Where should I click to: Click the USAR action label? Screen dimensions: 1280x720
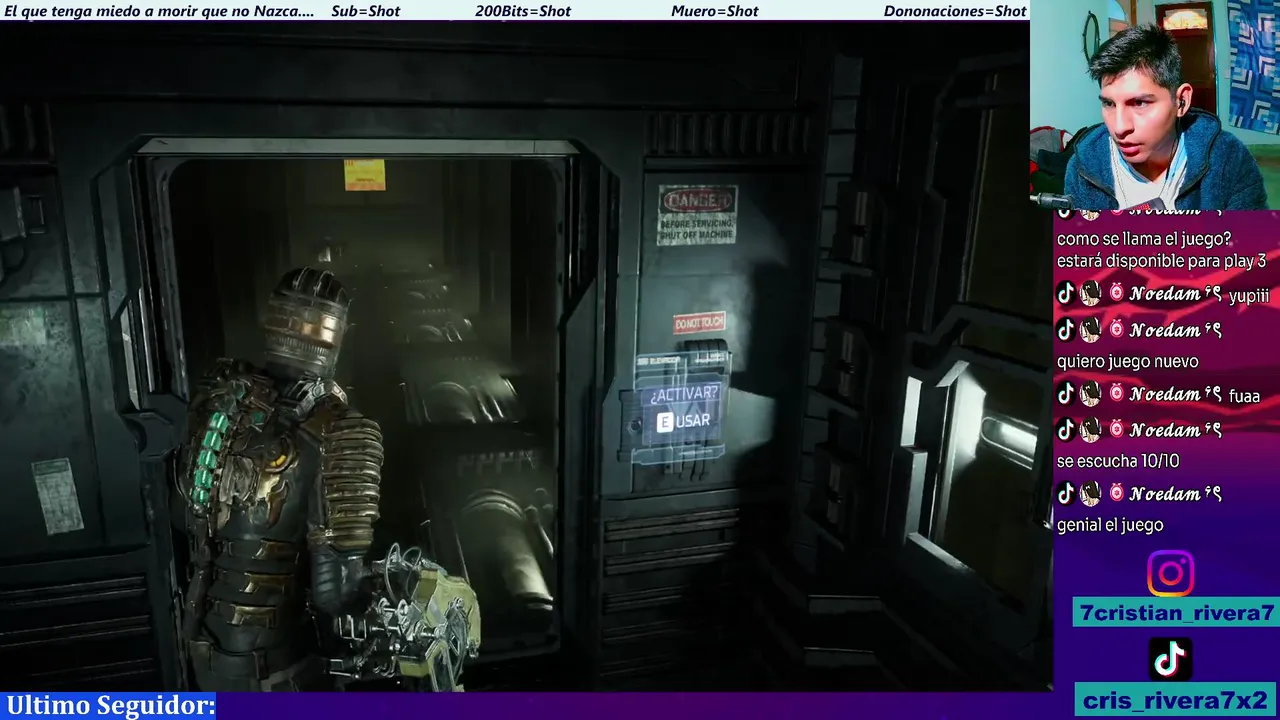pyautogui.click(x=693, y=421)
